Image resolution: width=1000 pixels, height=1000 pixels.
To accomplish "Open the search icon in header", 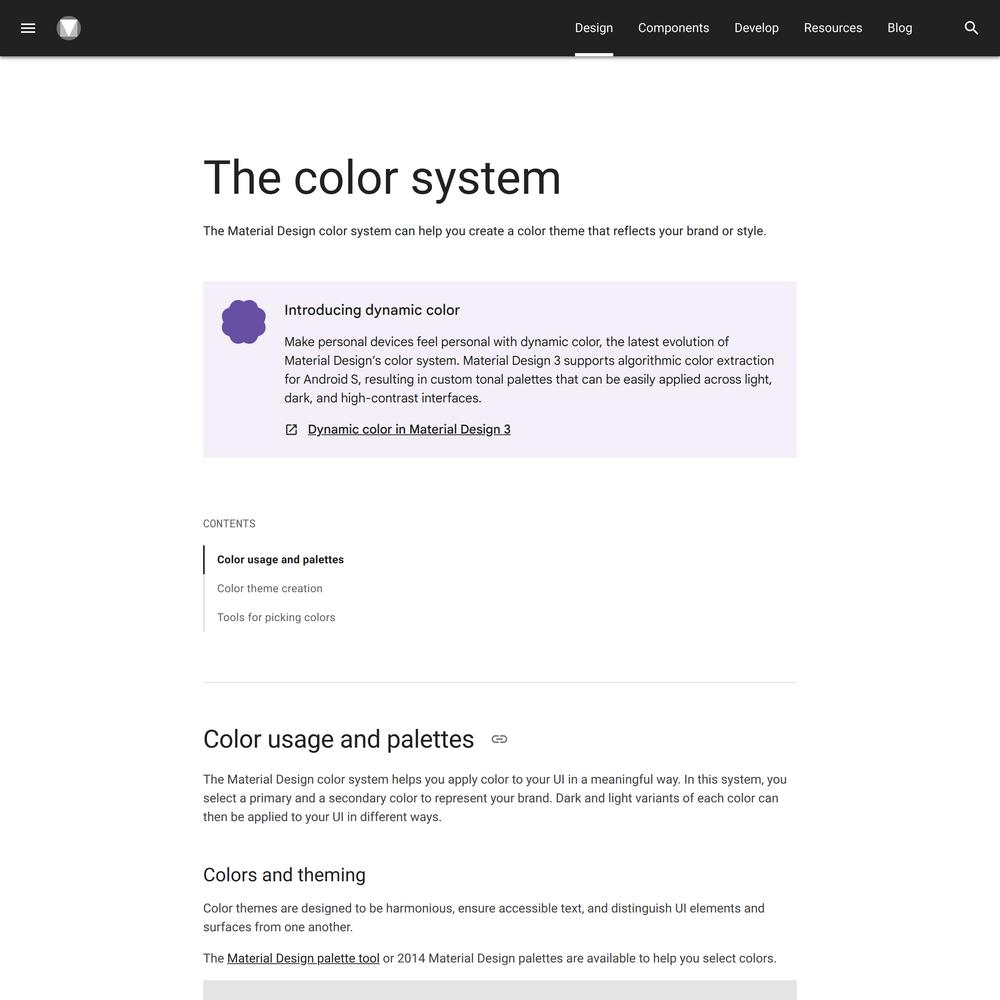I will [971, 28].
